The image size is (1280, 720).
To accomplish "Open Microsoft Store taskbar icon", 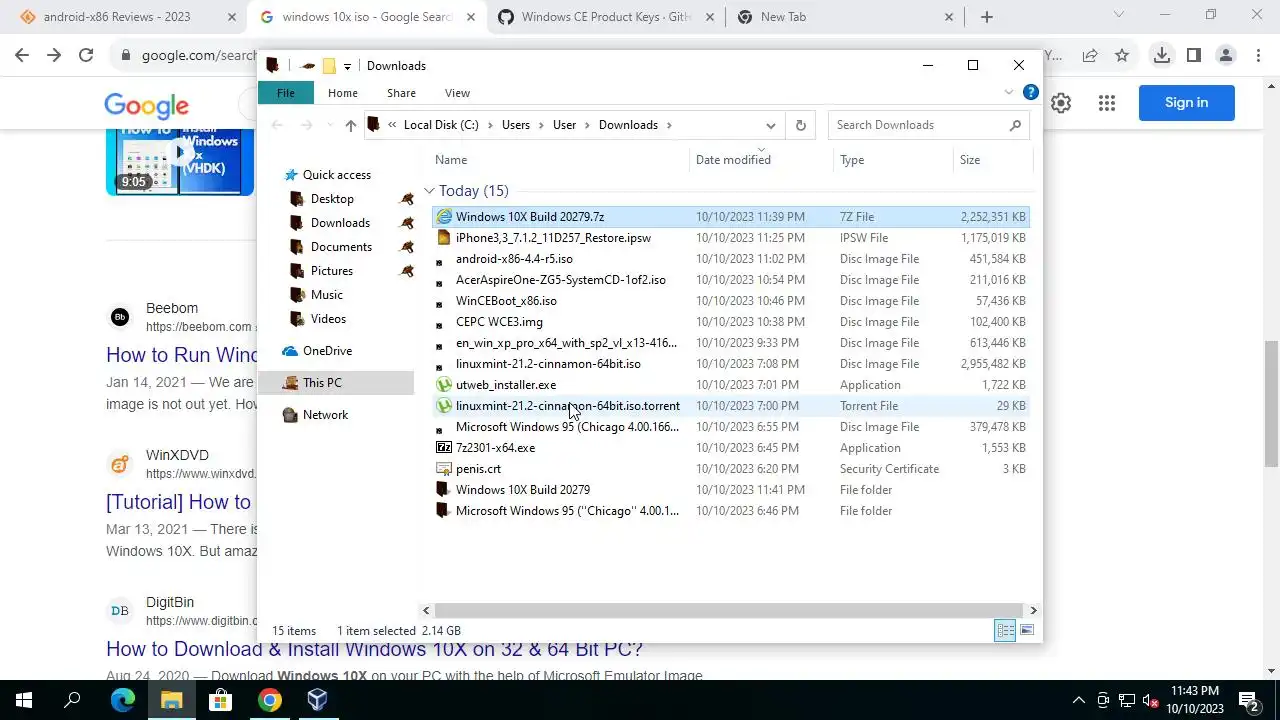I will [220, 700].
